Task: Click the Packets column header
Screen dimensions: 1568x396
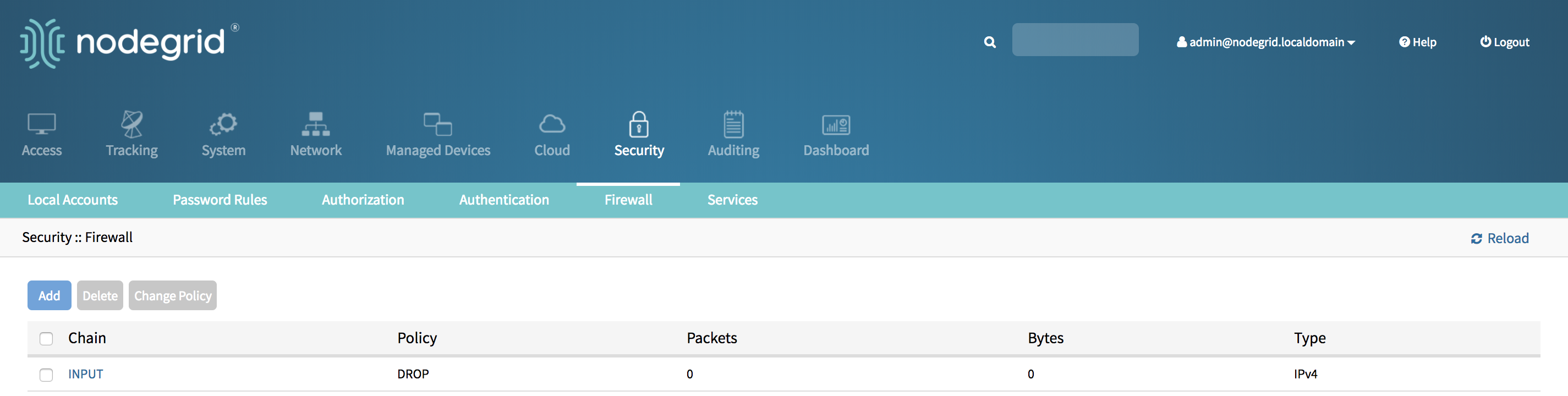Action: coord(711,338)
